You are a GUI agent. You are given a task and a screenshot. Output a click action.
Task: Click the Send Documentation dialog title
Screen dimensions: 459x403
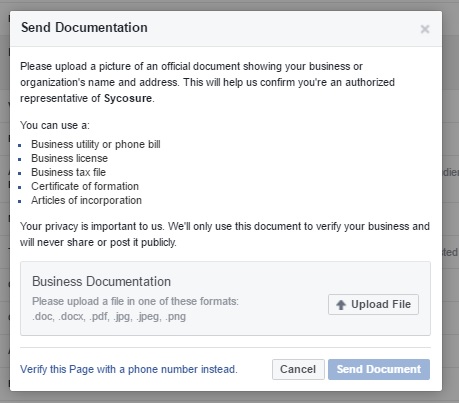pyautogui.click(x=84, y=27)
